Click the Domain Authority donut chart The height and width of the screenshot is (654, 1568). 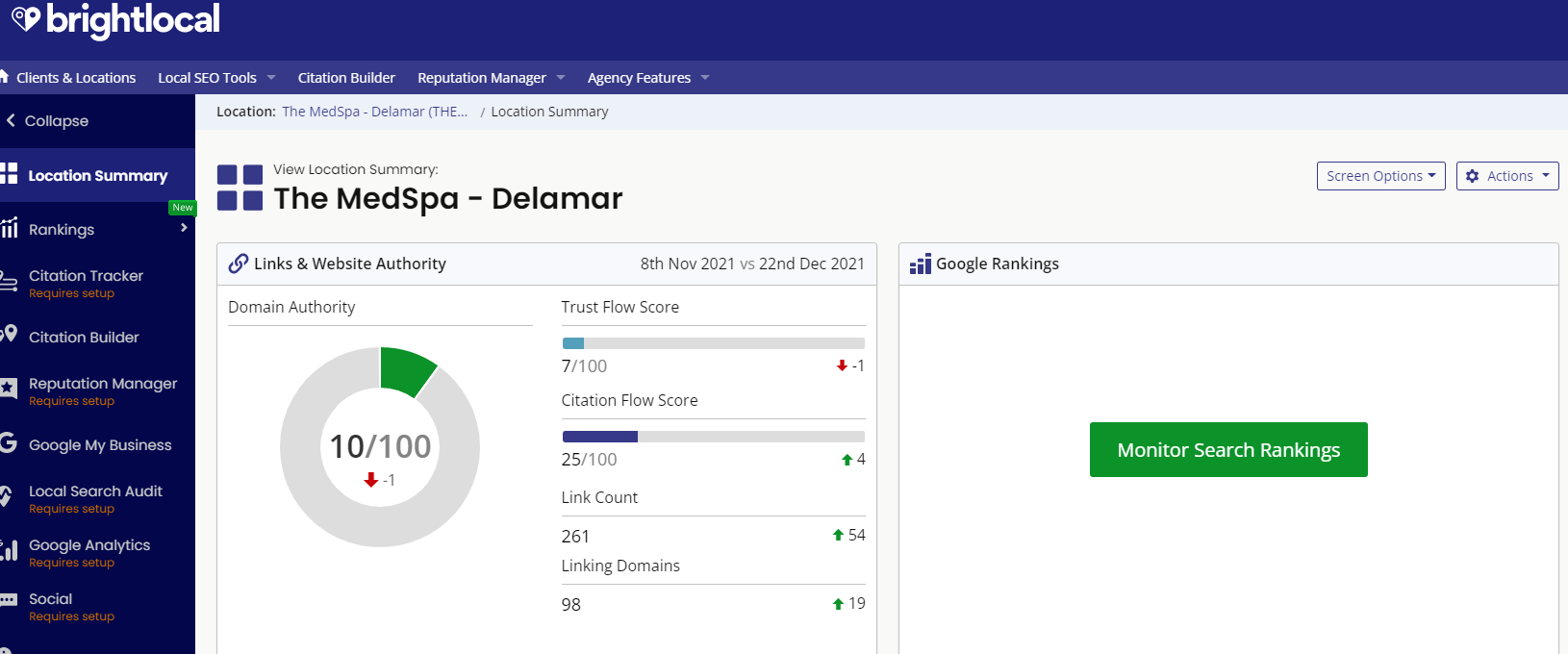(x=380, y=447)
